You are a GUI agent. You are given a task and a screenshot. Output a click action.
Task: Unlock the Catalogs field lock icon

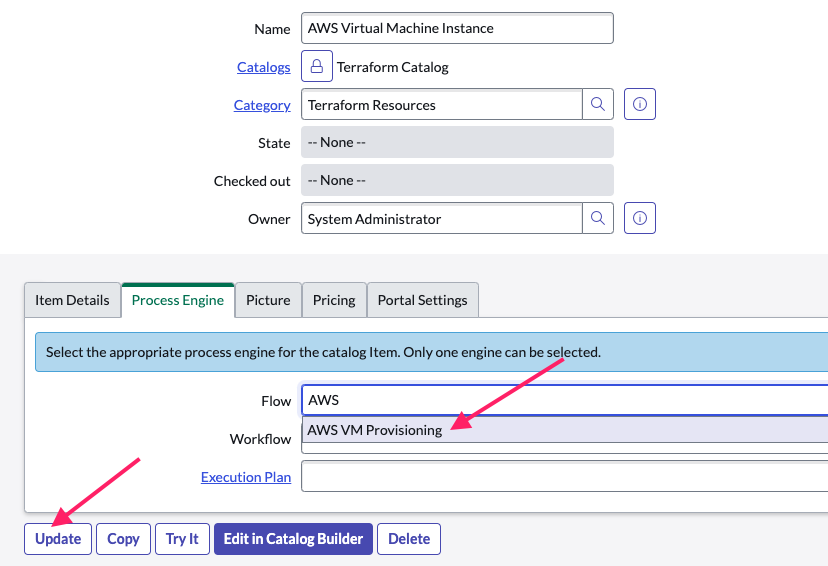point(317,66)
